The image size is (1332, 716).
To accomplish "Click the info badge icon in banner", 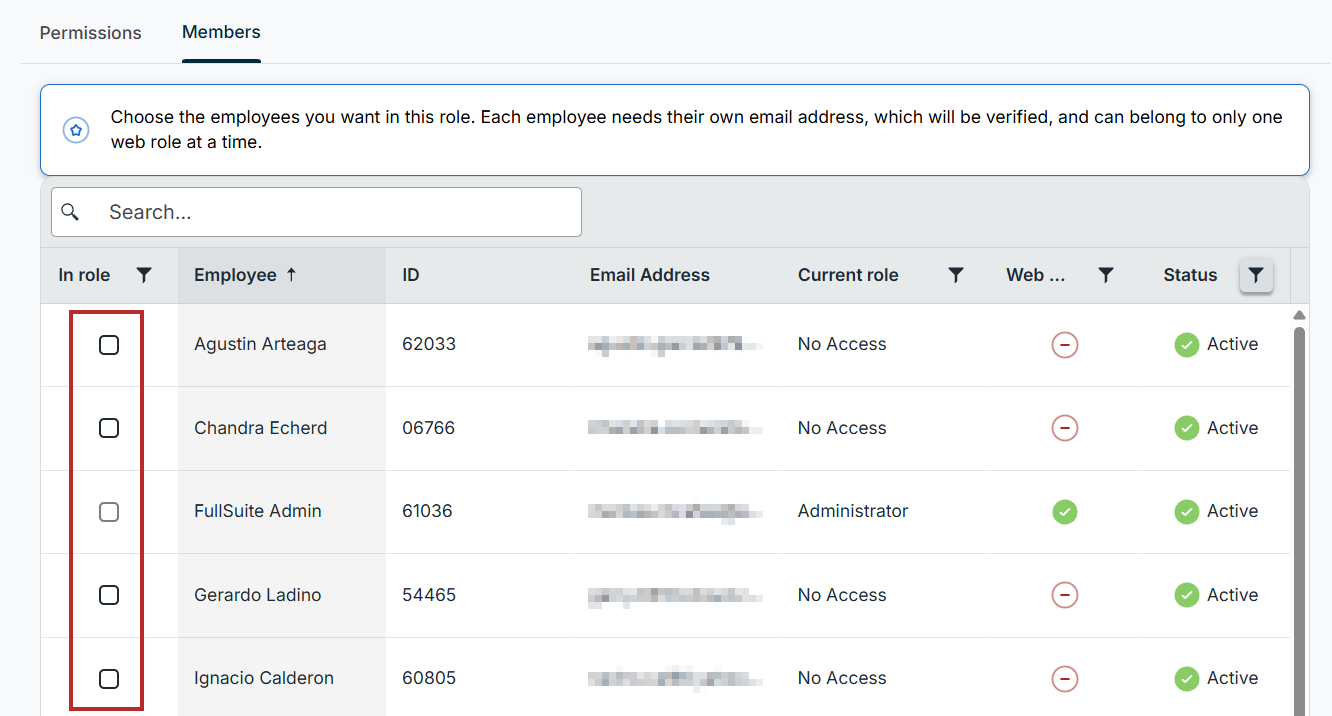I will click(76, 130).
